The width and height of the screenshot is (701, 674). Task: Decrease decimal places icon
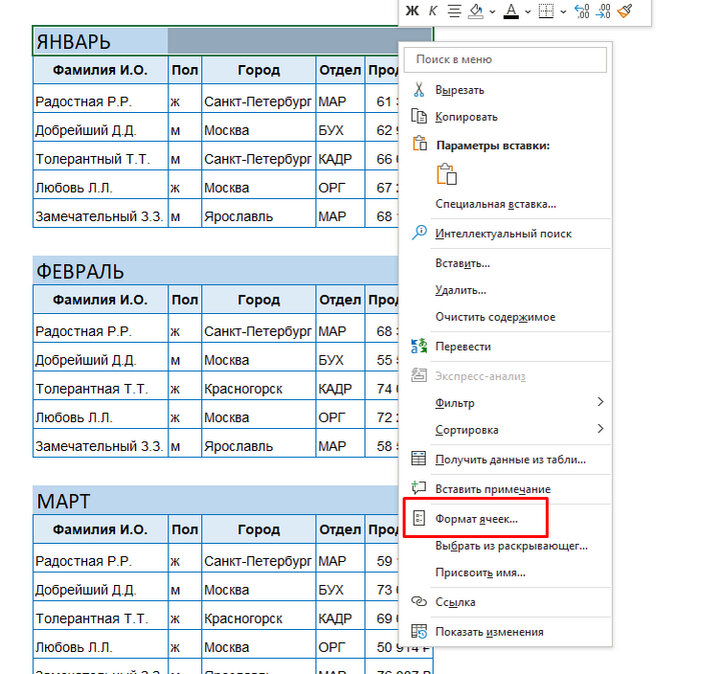click(x=603, y=11)
